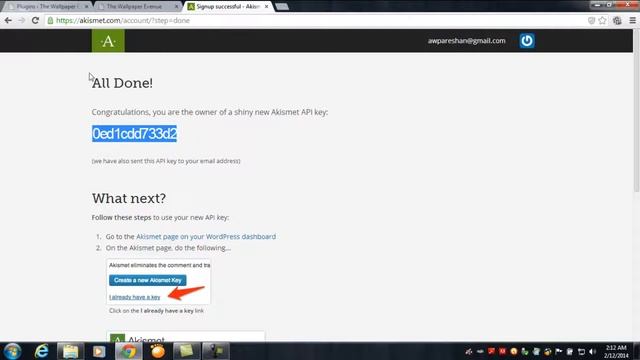
Task: Click the Show desktop strip beside clock
Action: pos(636,351)
